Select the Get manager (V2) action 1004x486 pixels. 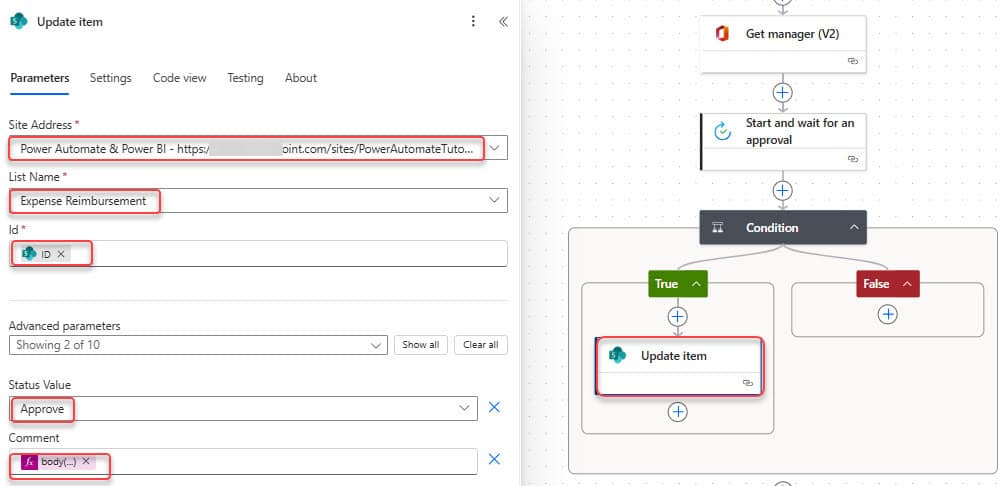click(782, 44)
